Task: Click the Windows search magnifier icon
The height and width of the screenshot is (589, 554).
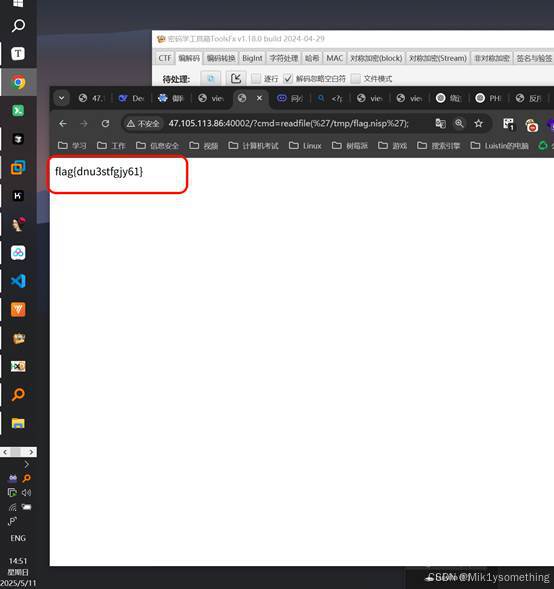Action: pyautogui.click(x=18, y=26)
